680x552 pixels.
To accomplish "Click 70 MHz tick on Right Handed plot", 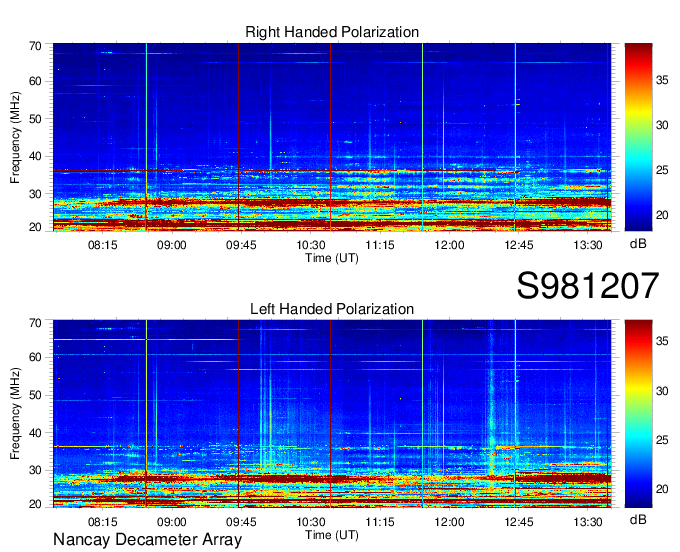I will coord(35,46).
